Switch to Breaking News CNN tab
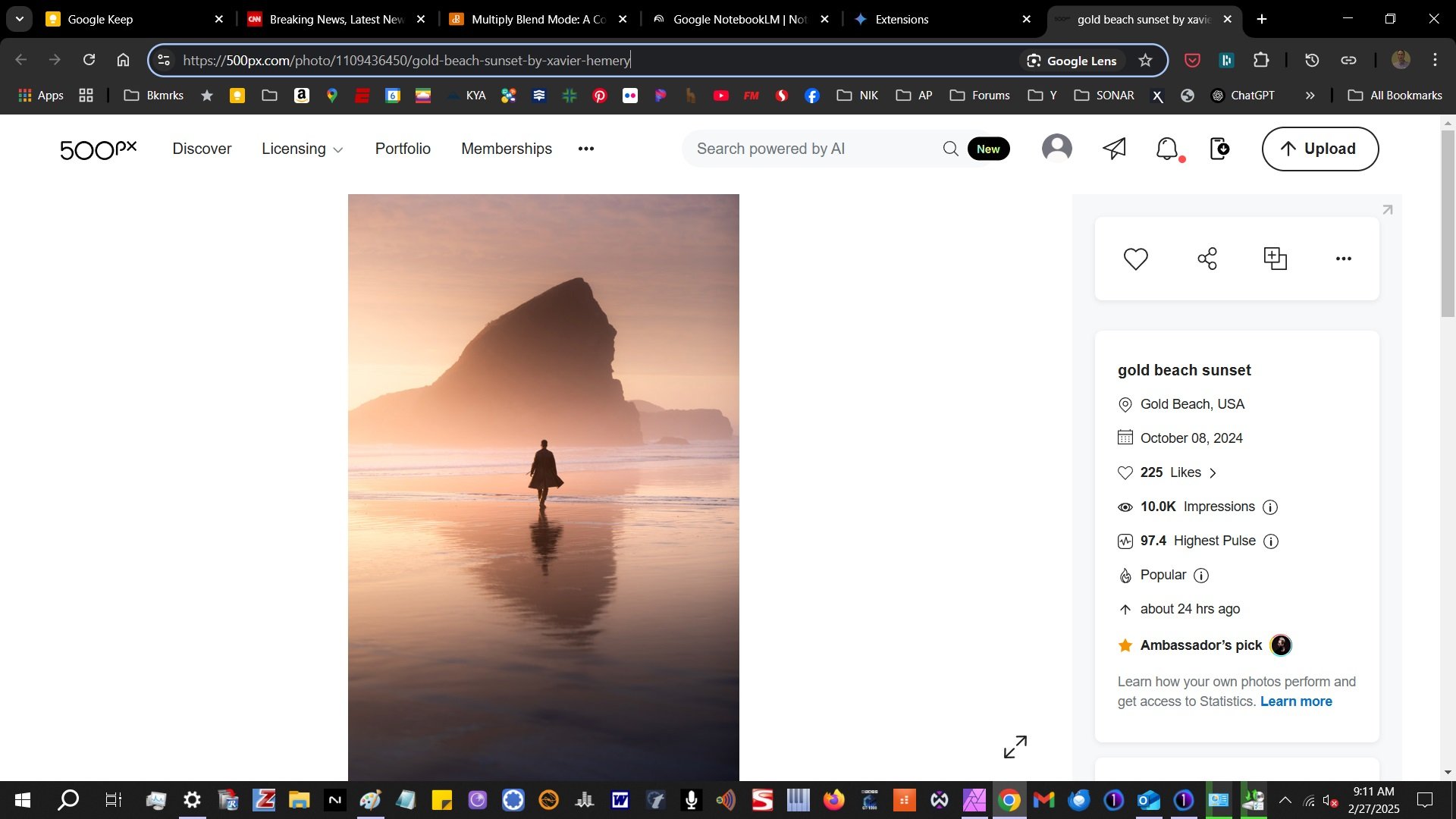 pyautogui.click(x=337, y=19)
